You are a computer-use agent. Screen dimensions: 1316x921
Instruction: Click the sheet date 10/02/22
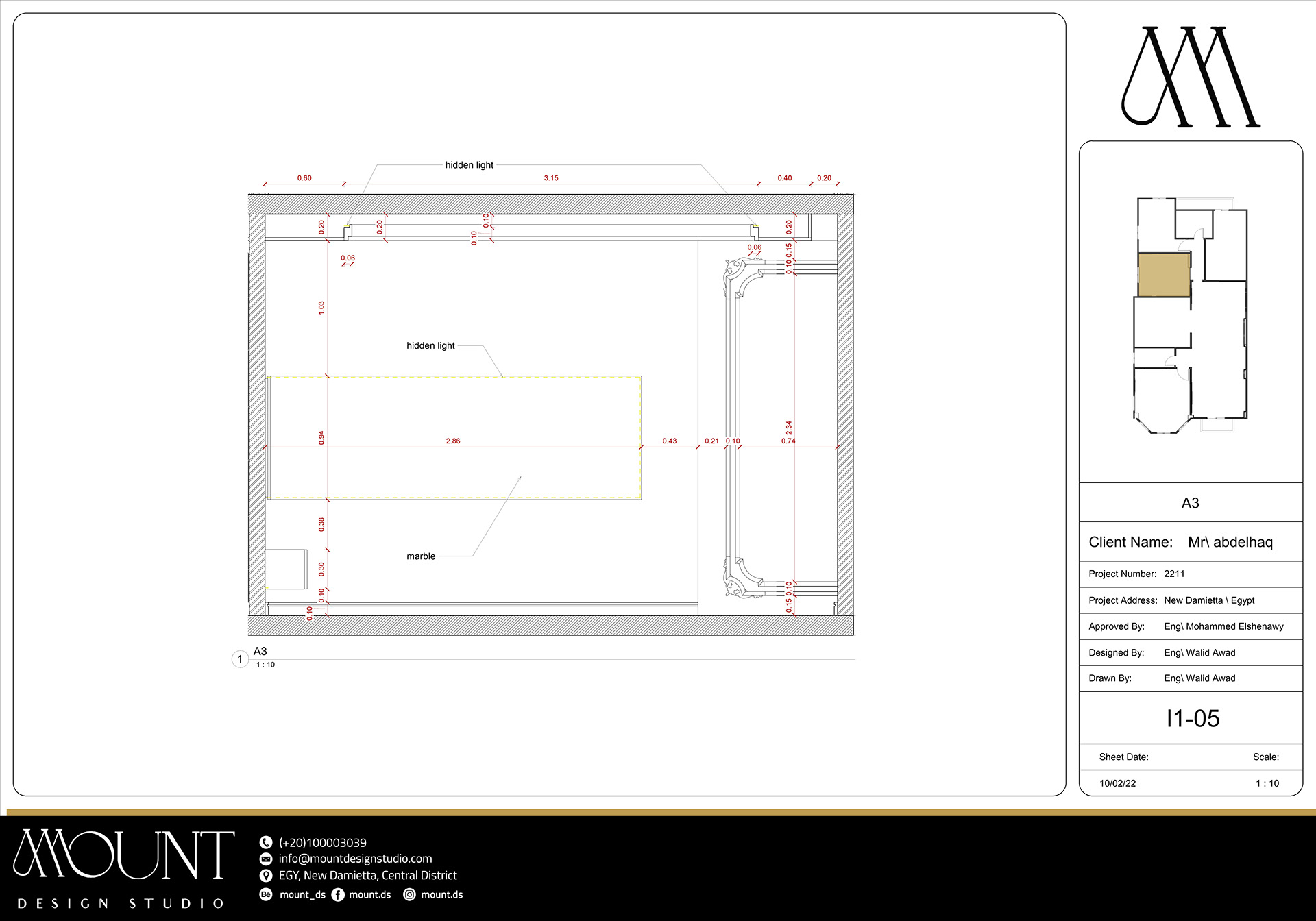(x=1117, y=783)
